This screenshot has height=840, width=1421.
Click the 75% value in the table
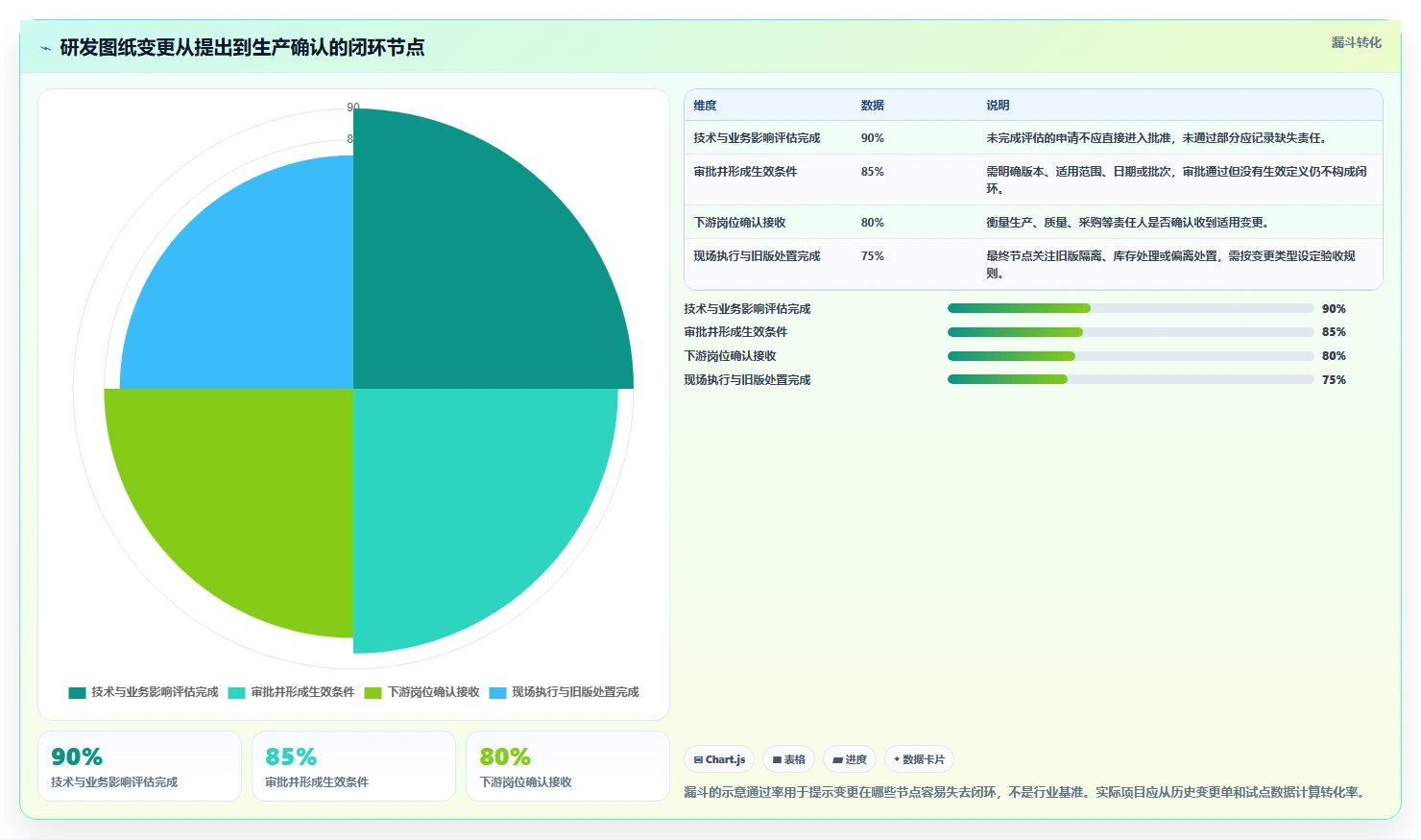click(872, 256)
